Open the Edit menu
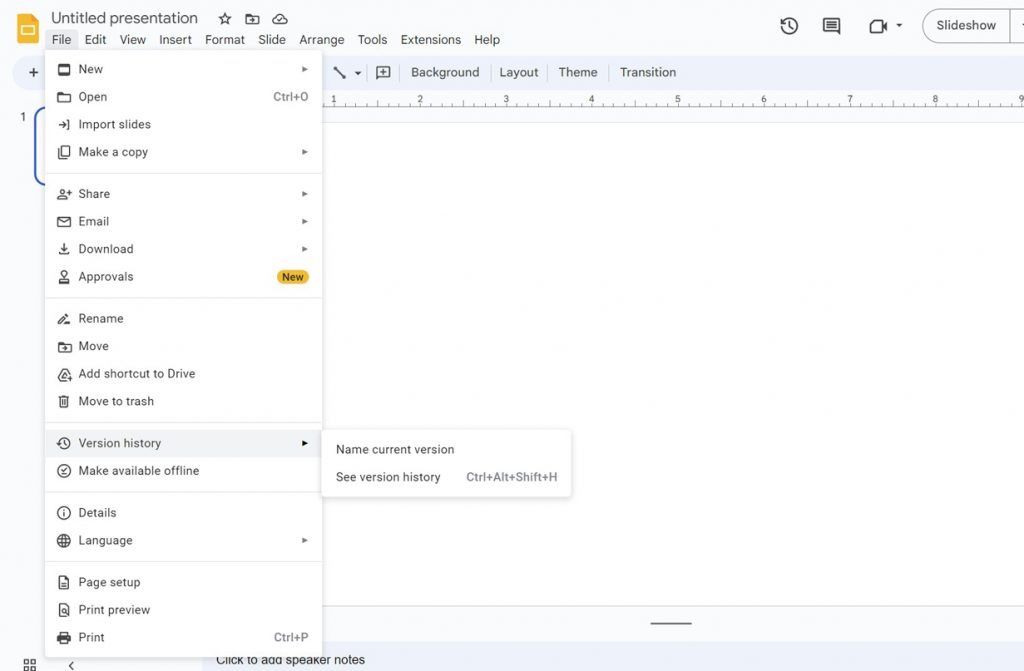The width and height of the screenshot is (1024, 671). (95, 40)
